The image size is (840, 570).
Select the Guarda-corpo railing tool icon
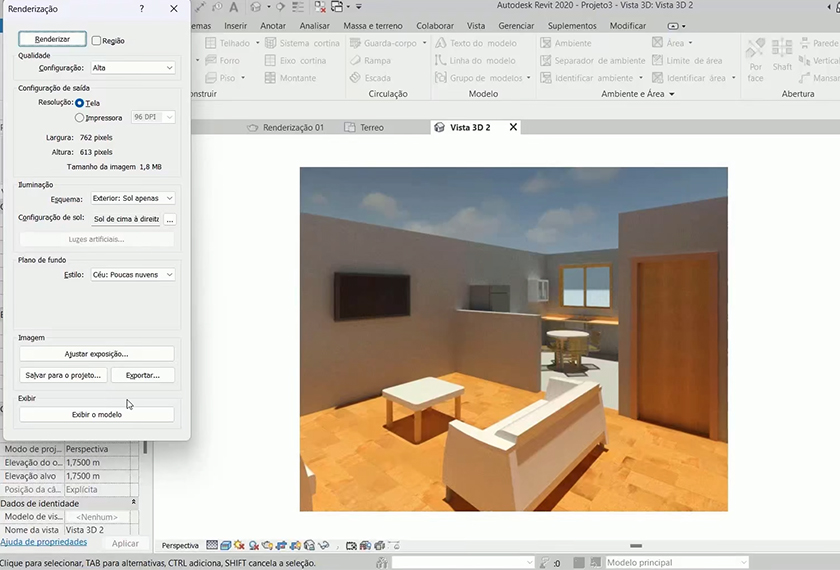(356, 44)
